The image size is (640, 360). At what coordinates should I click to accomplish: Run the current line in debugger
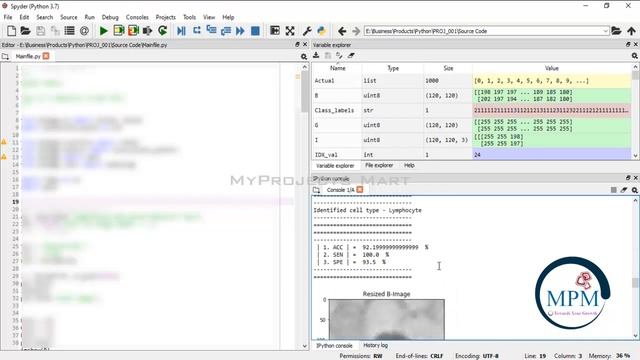tap(197, 31)
